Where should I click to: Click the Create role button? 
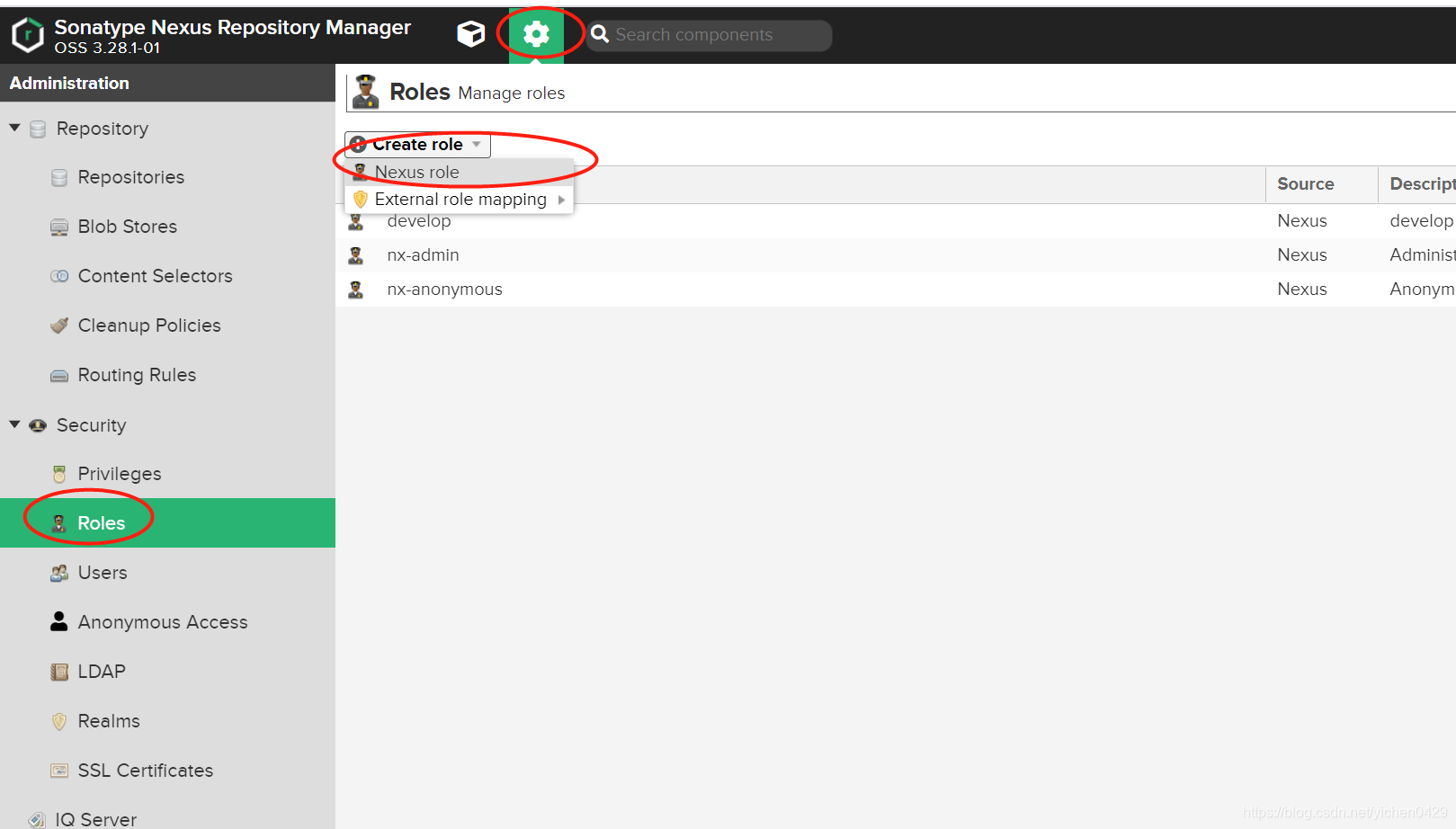click(x=417, y=145)
